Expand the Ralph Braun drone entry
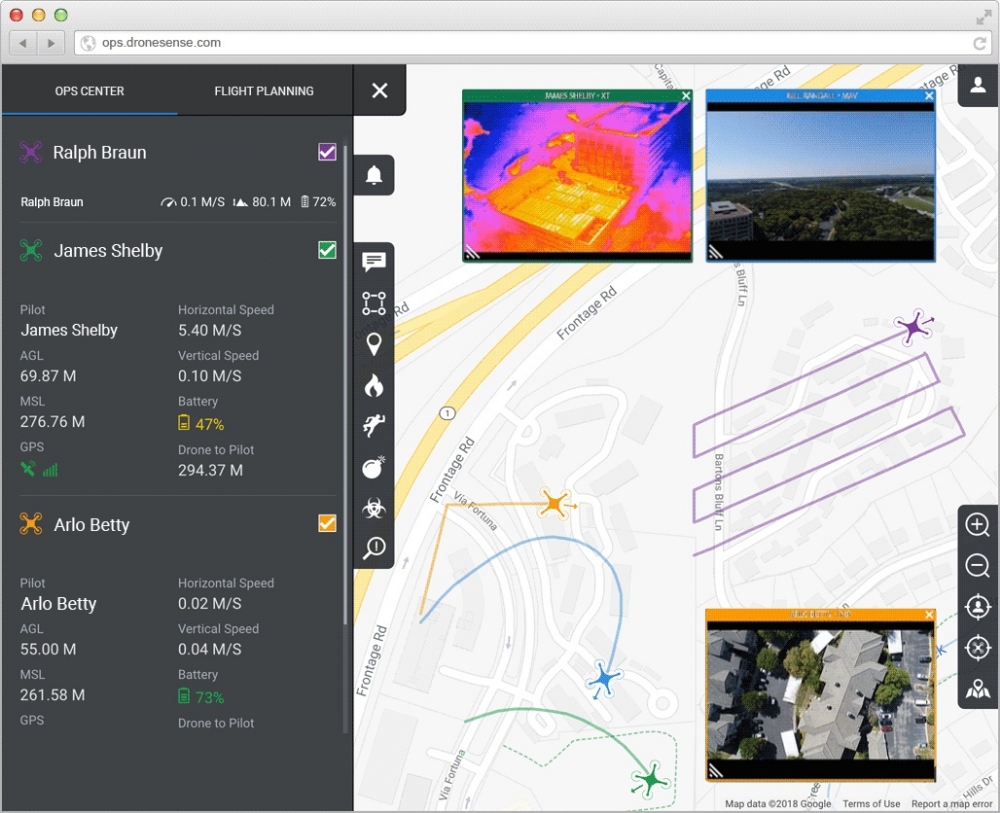Screen dimensions: 1000x813 point(100,153)
